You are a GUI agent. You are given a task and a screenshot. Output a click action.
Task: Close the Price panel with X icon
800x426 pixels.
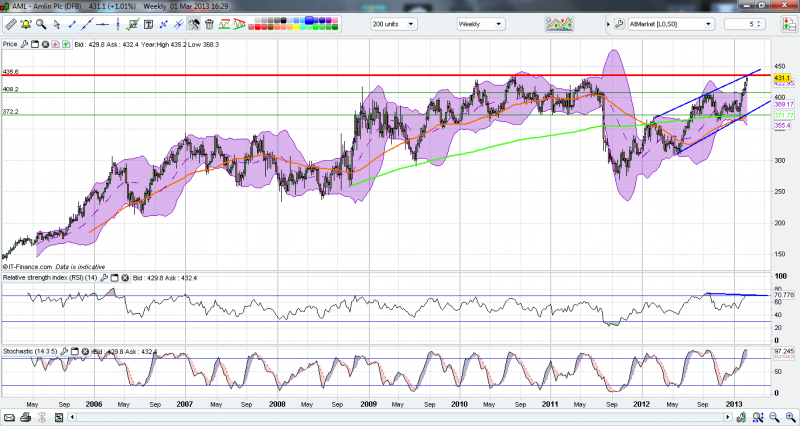point(45,45)
